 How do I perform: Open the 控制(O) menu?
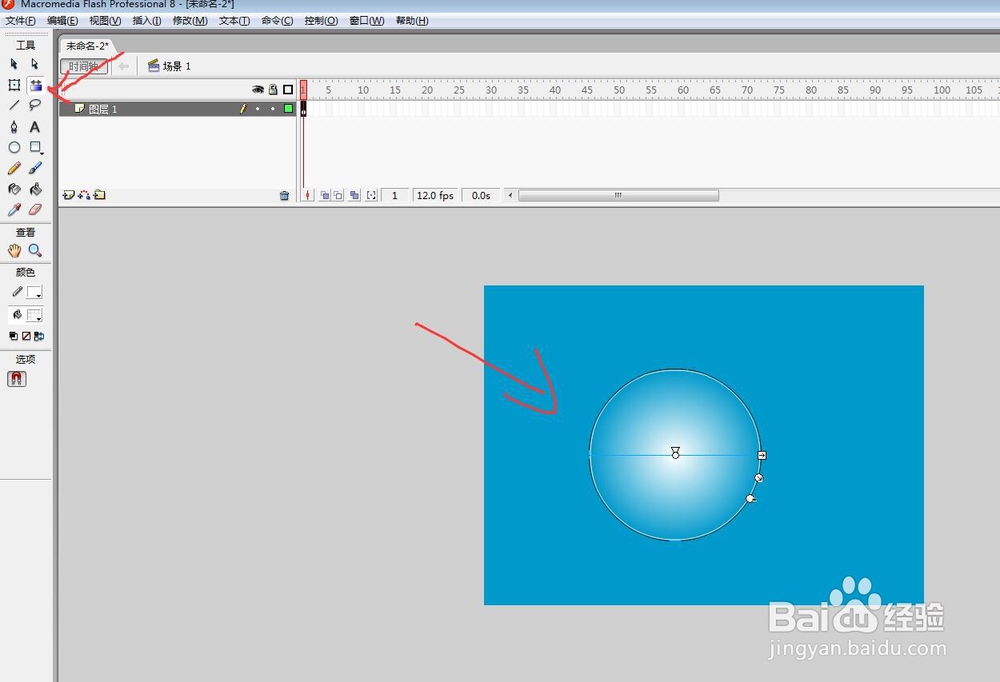coord(321,20)
